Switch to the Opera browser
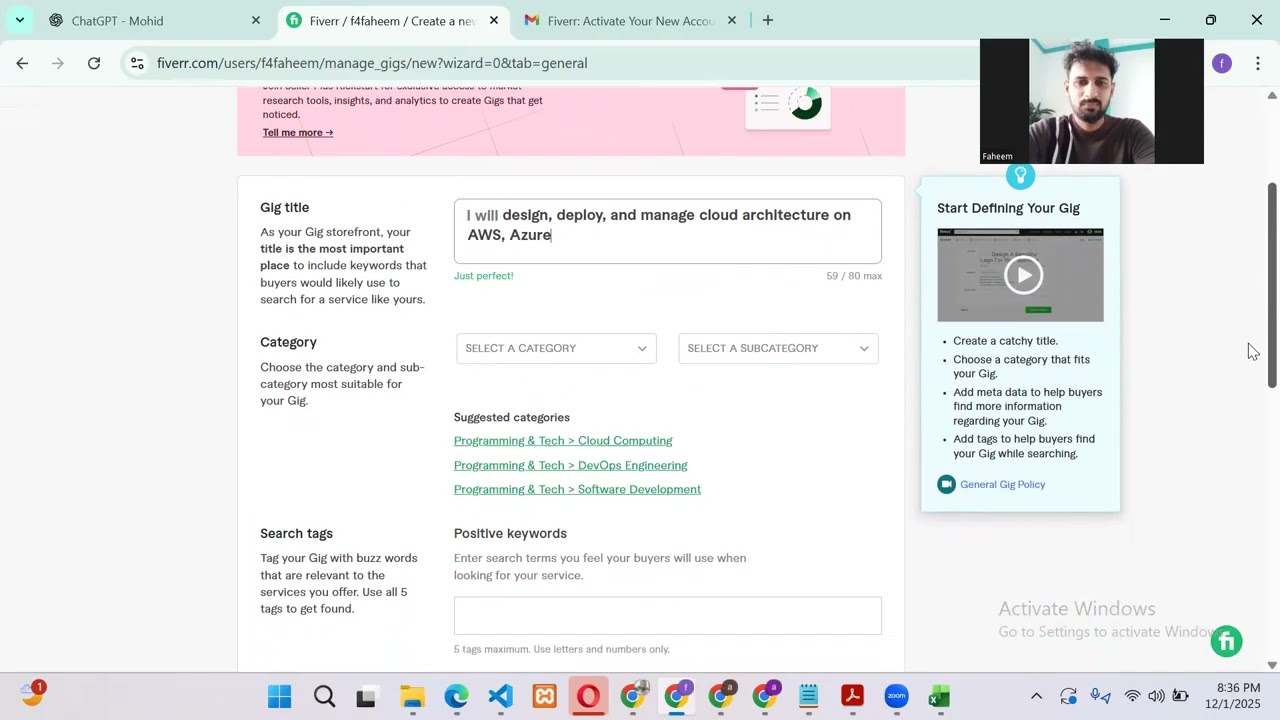 588,697
